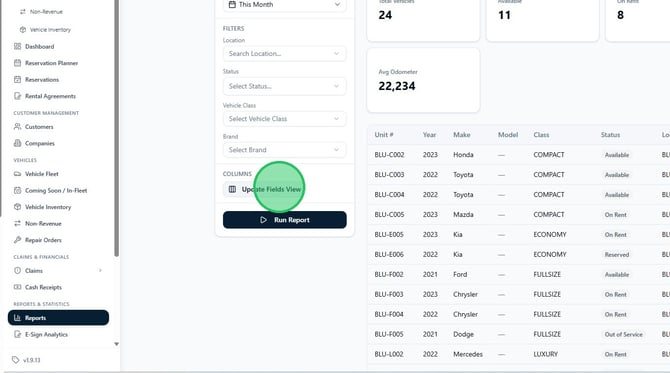Click the Run Report button
This screenshot has width=670, height=373.
[x=285, y=220]
